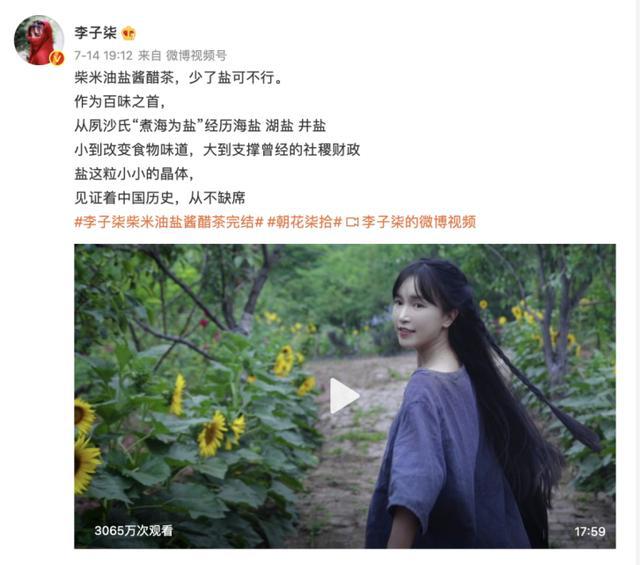
Task: Click the text line 作为百味之首
Action: 120,102
